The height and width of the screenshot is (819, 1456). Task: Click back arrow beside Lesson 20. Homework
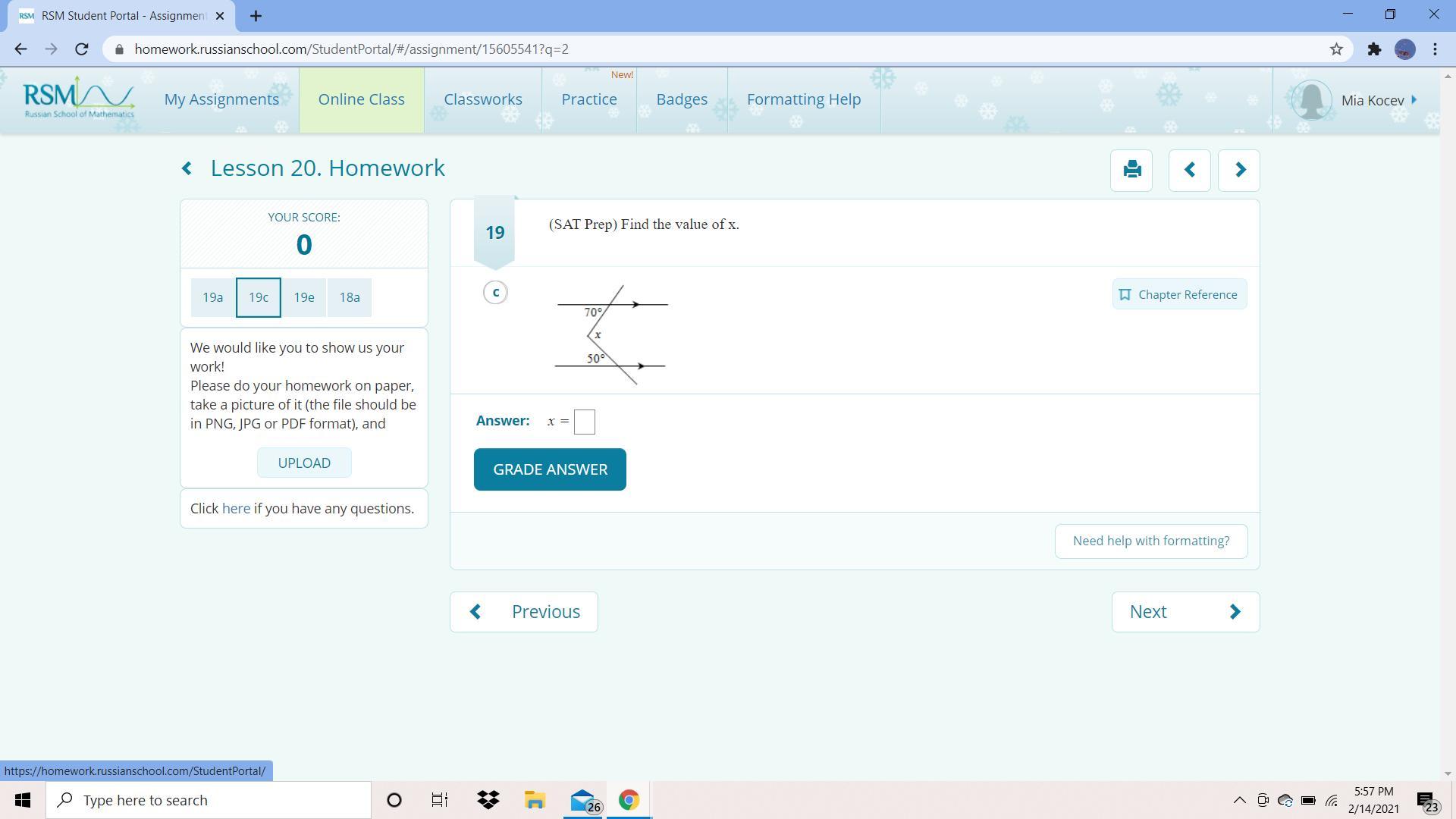pyautogui.click(x=187, y=168)
